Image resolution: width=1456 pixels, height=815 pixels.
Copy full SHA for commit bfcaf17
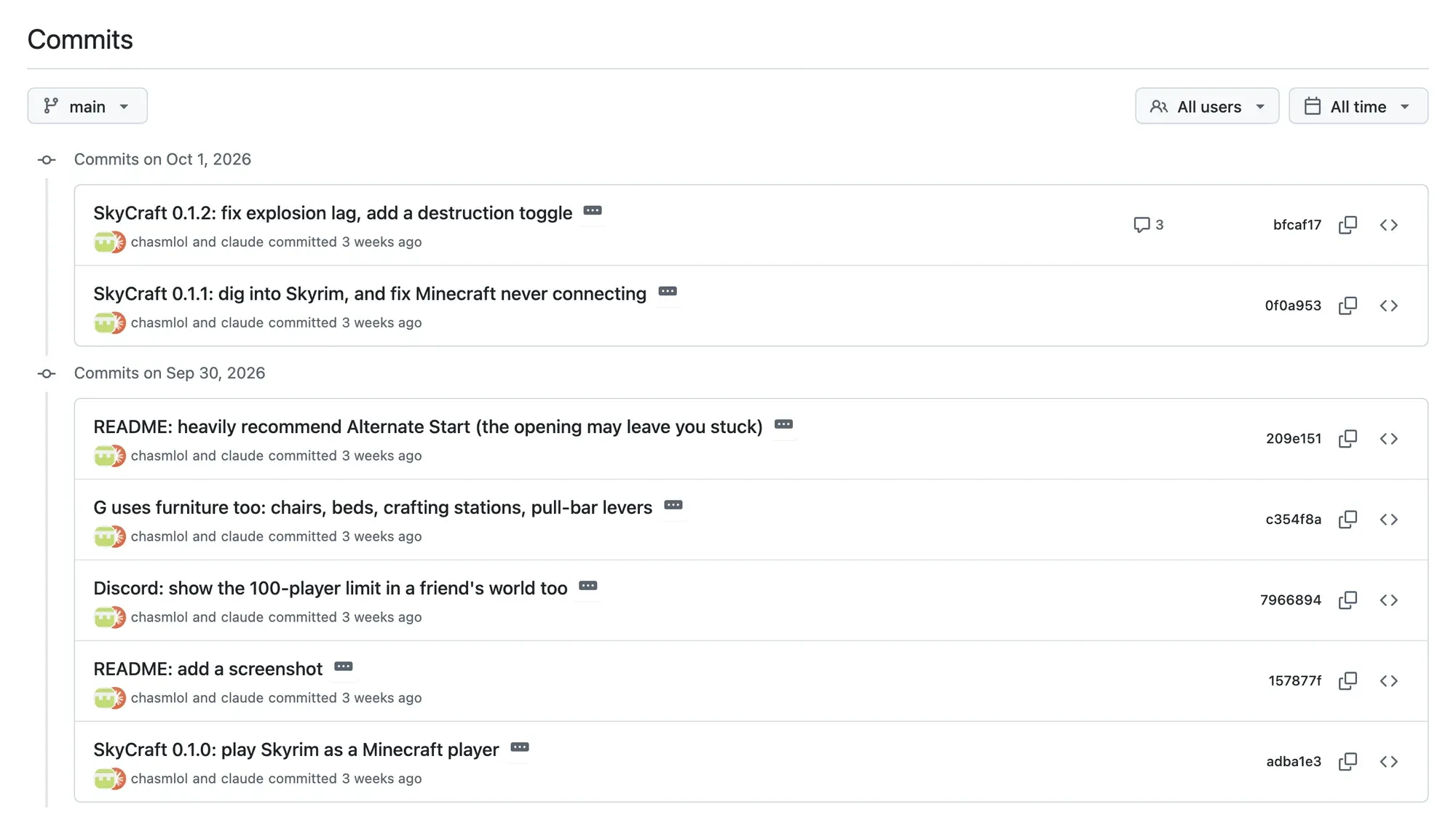click(x=1348, y=225)
